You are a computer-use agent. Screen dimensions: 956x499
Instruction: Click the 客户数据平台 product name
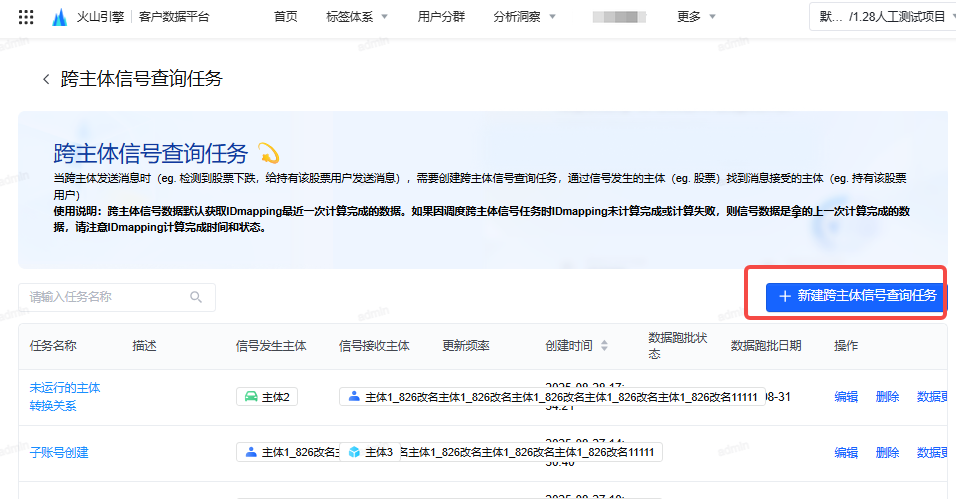[174, 17]
